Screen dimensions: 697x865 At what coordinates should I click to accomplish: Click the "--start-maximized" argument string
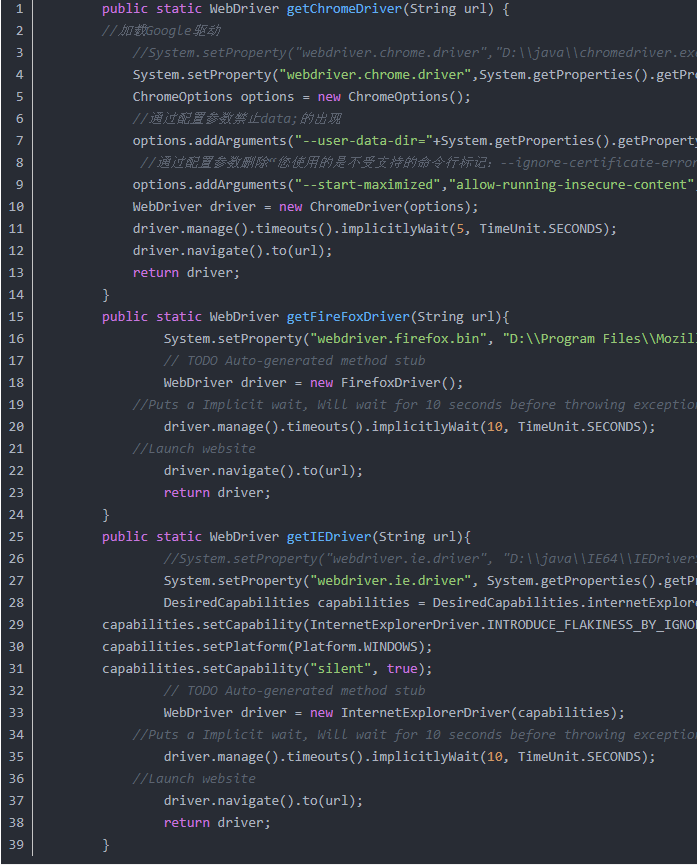point(368,184)
